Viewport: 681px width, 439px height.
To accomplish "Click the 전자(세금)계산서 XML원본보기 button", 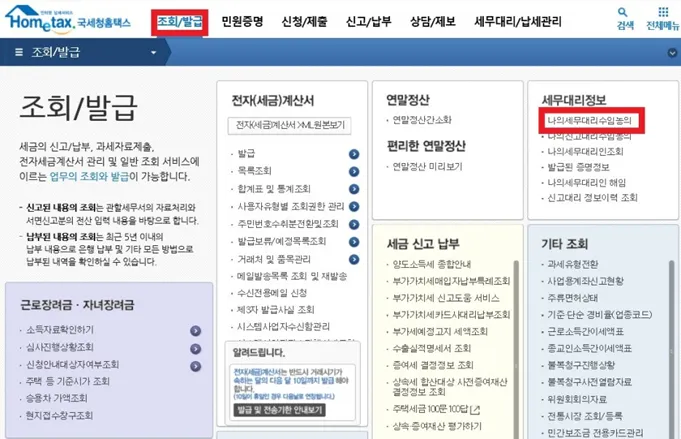I will 289,125.
